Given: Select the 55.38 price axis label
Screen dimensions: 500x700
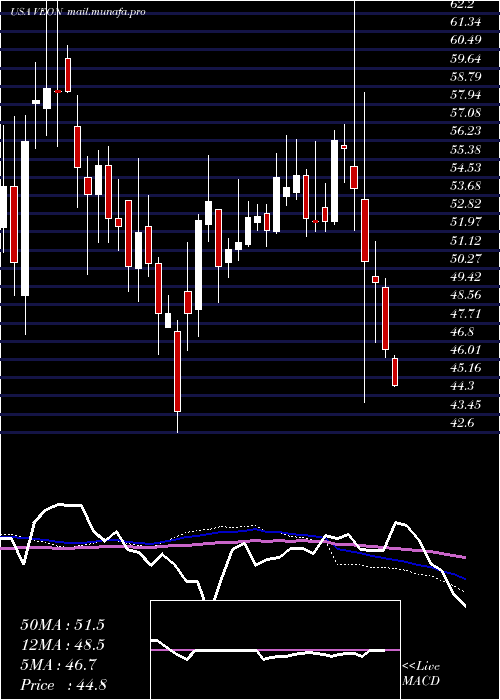Looking at the screenshot, I should [x=466, y=149].
